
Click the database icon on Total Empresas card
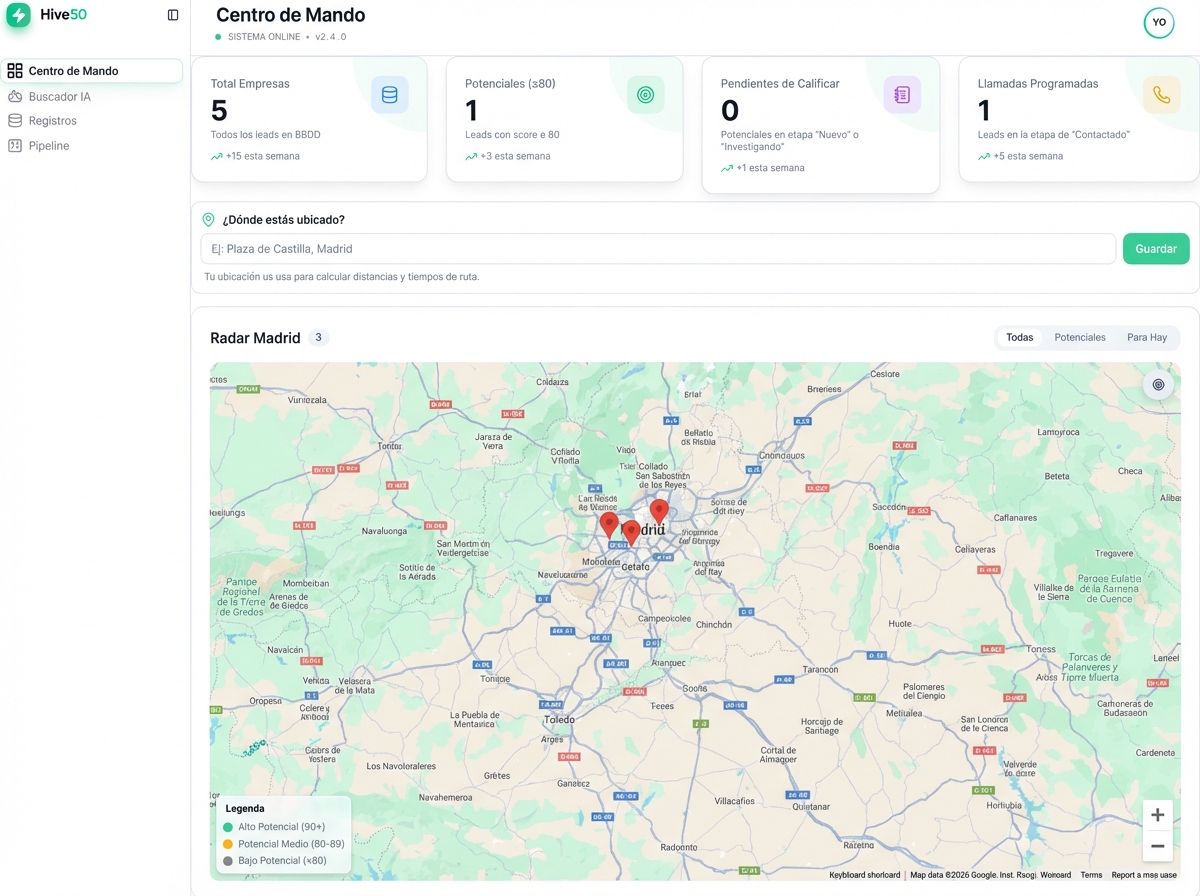coord(389,94)
